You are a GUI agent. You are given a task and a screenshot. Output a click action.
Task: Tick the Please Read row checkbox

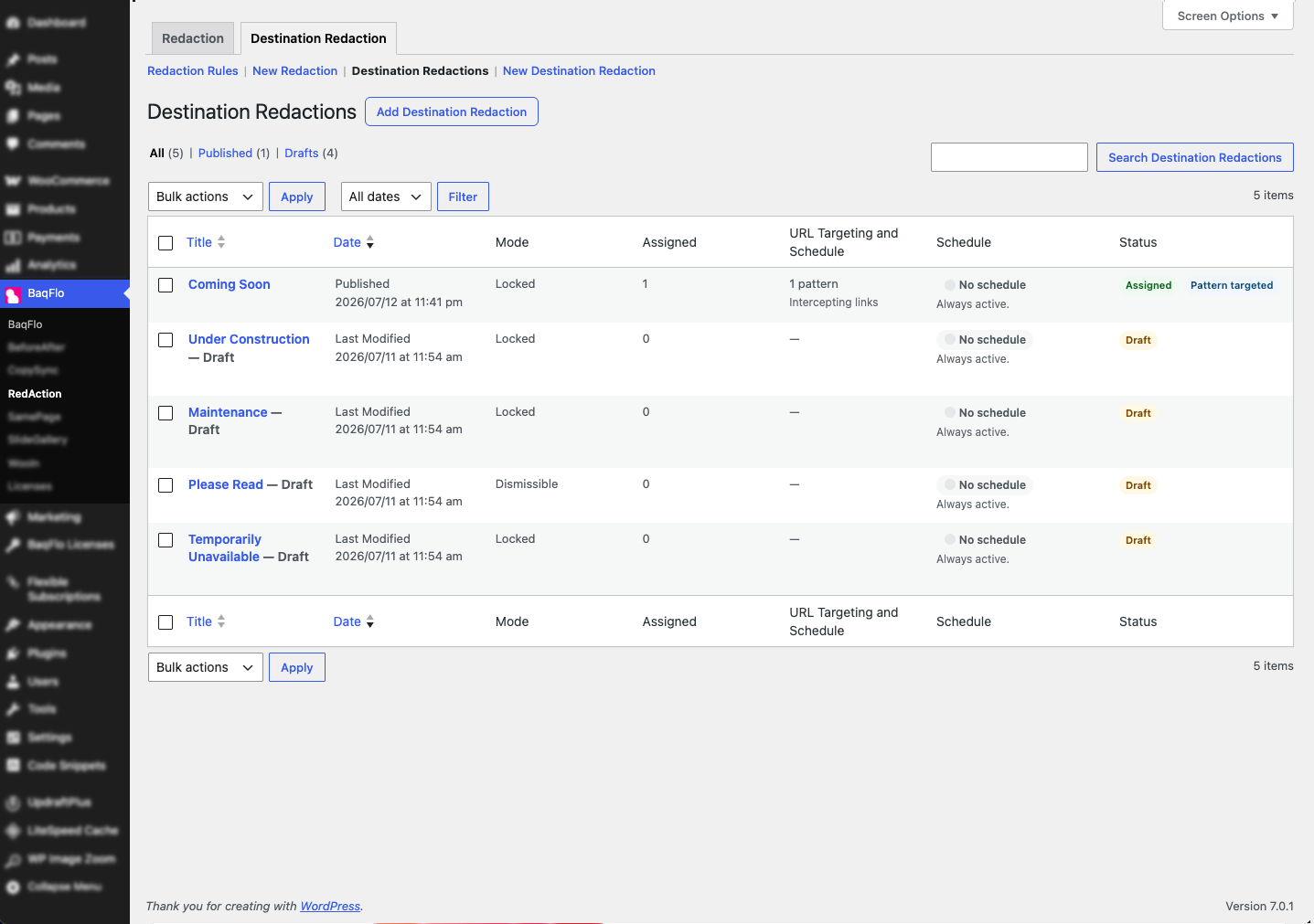coord(166,485)
